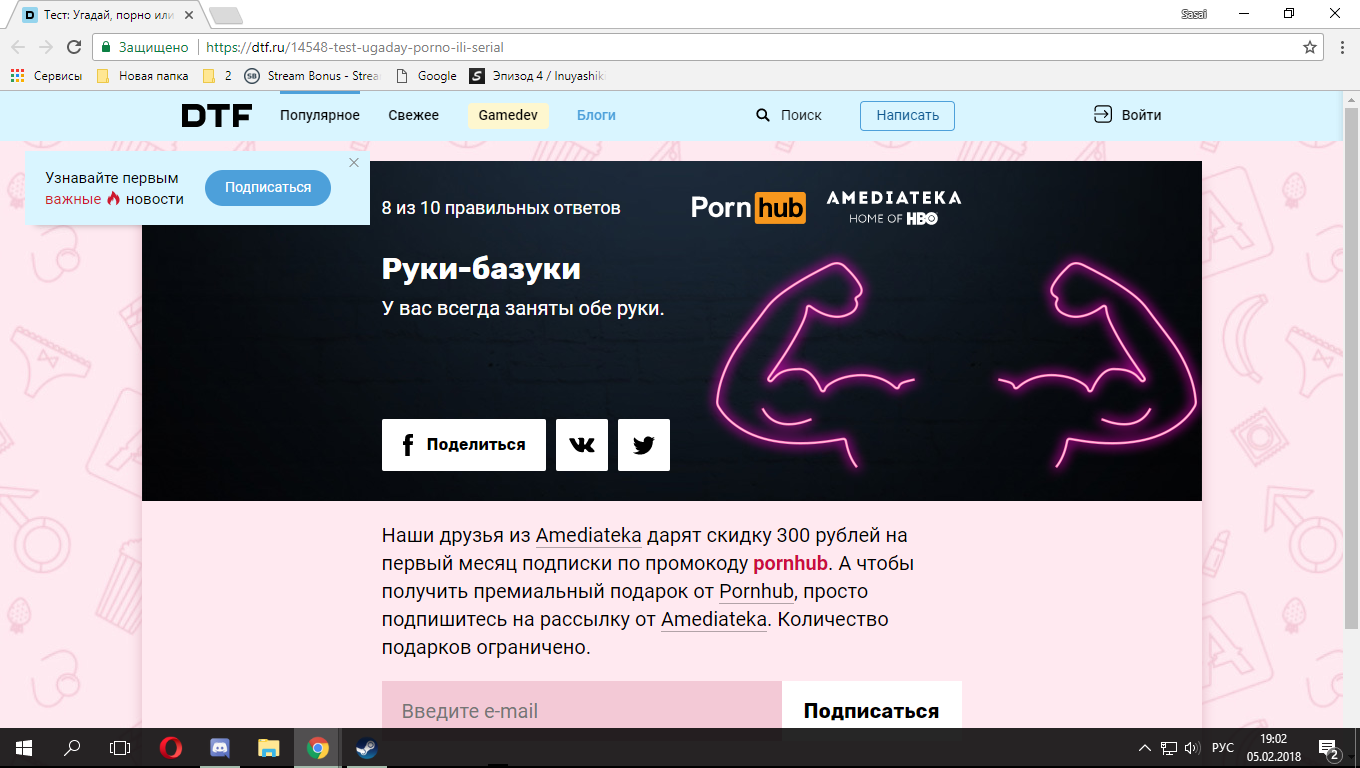Open the Новая папка bookmark folder

point(143,76)
